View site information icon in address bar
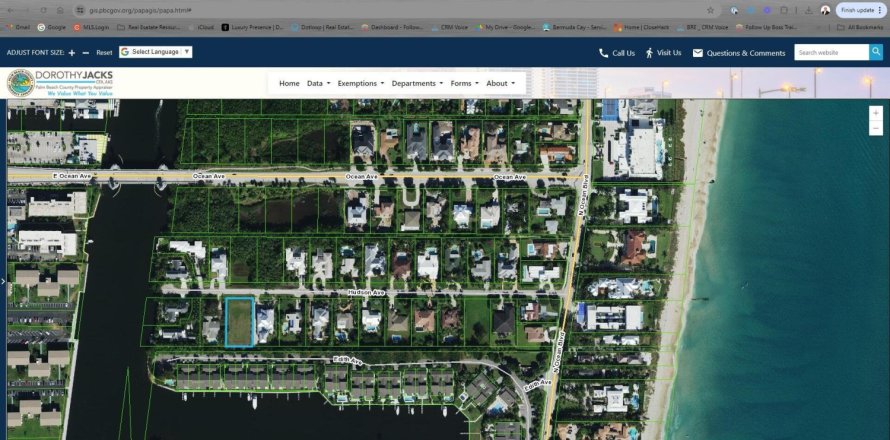 (80, 10)
